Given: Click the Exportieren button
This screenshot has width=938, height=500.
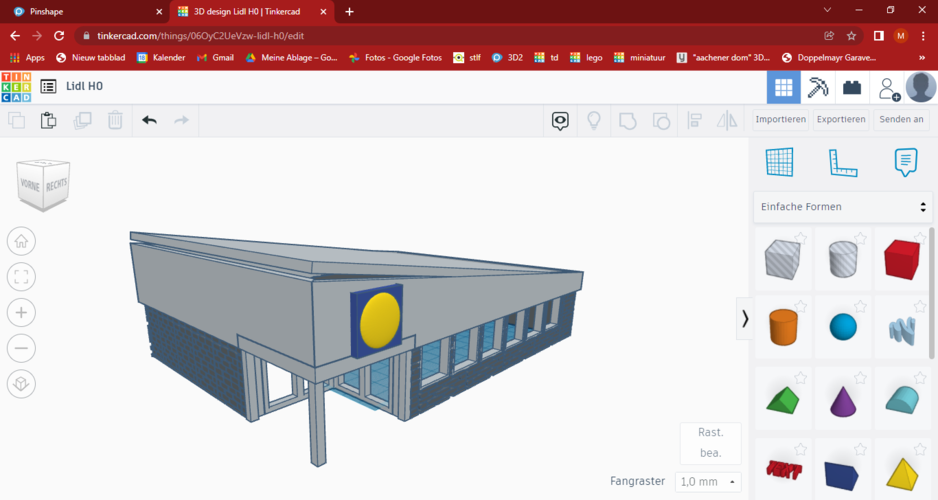Looking at the screenshot, I should click(x=841, y=120).
